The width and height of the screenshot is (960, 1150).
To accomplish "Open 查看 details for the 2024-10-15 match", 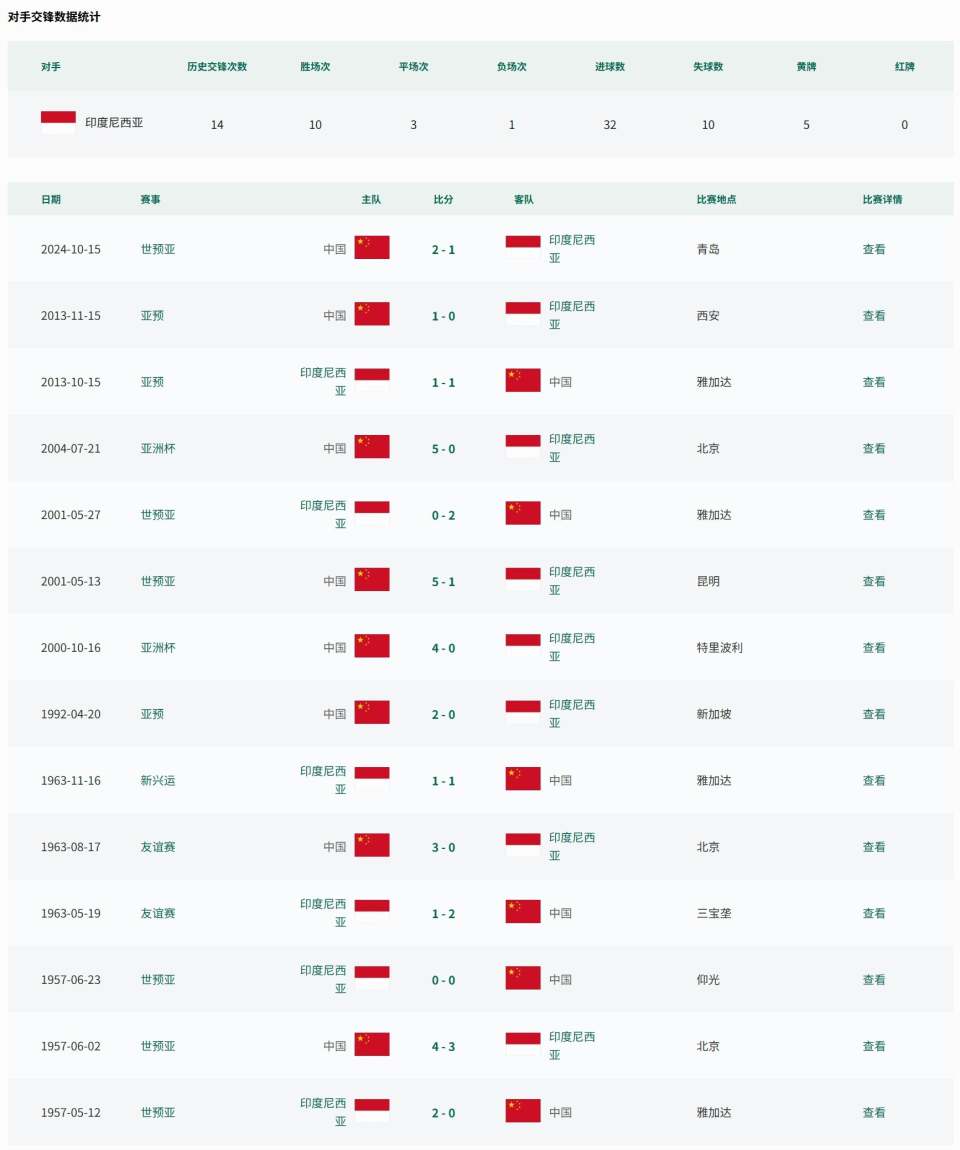I will coord(874,249).
